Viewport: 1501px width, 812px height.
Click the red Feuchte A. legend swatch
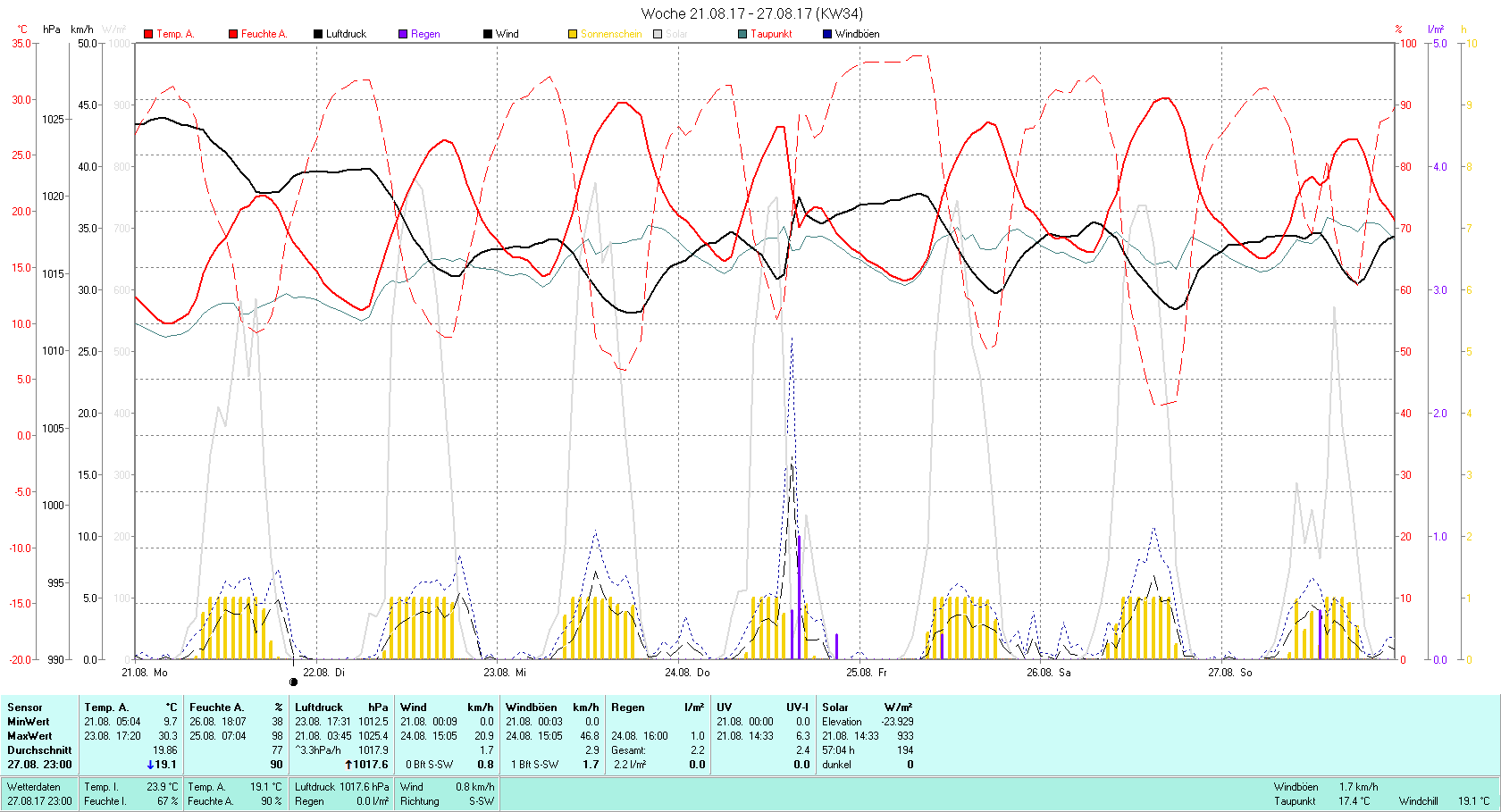233,34
